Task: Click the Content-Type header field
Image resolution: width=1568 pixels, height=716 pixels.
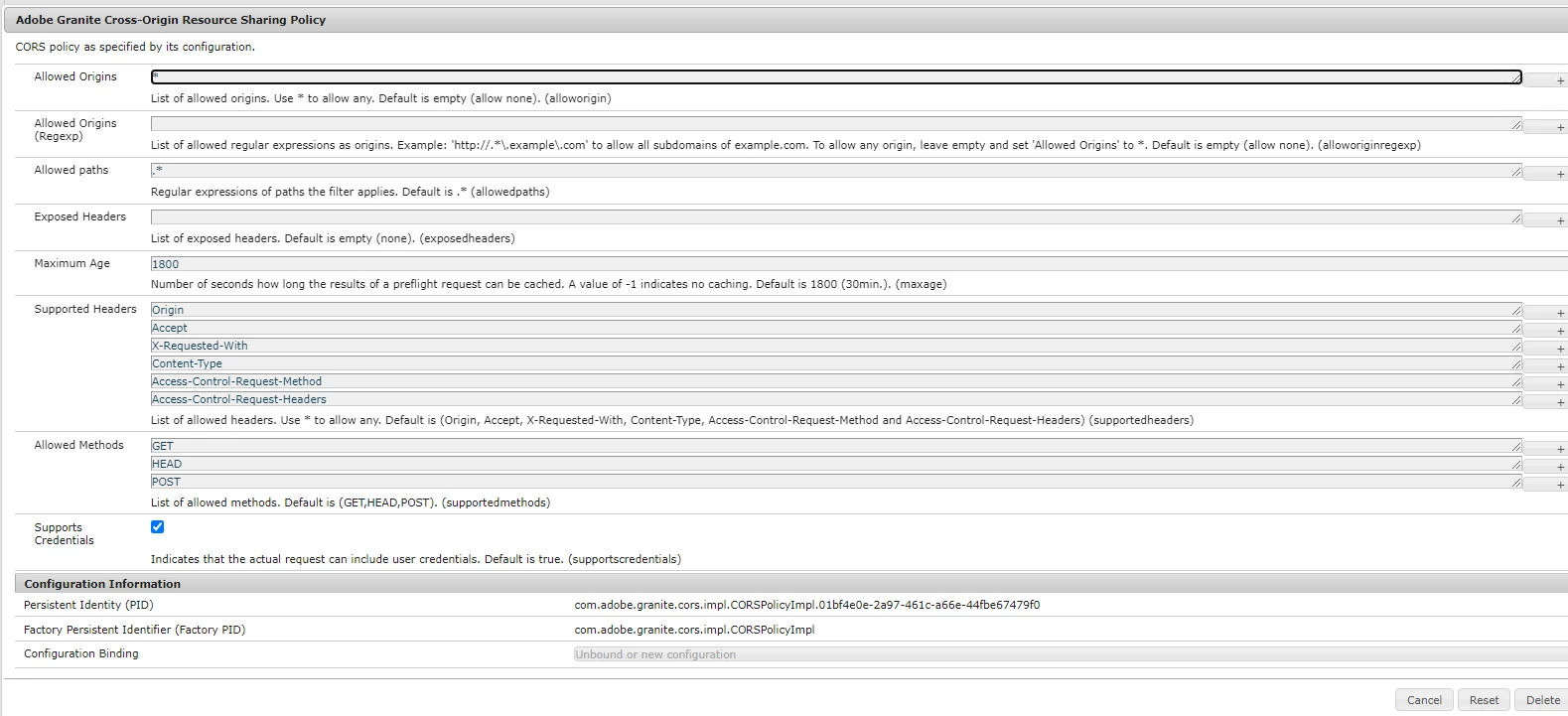Action: [836, 363]
